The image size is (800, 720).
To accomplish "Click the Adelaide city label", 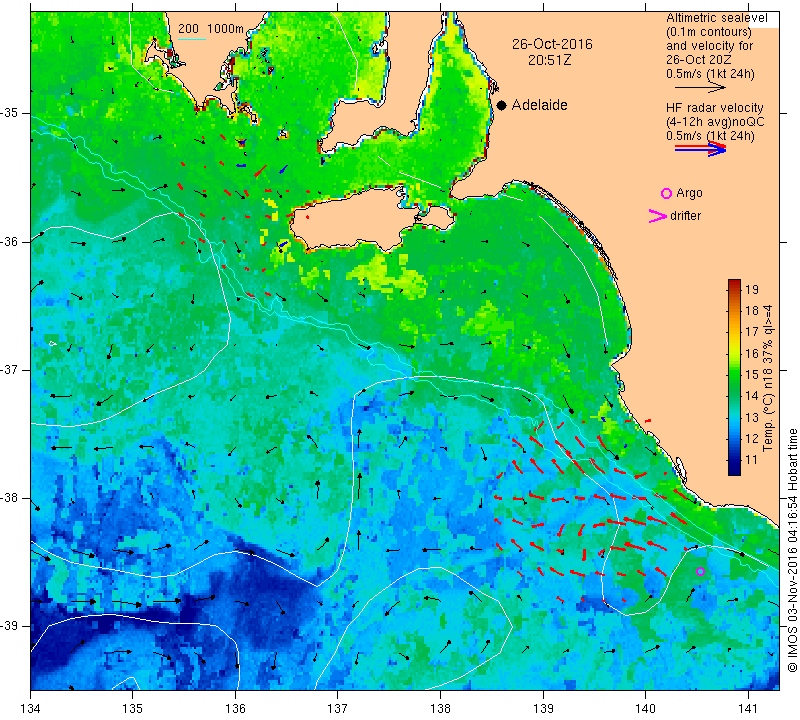I will tap(539, 105).
